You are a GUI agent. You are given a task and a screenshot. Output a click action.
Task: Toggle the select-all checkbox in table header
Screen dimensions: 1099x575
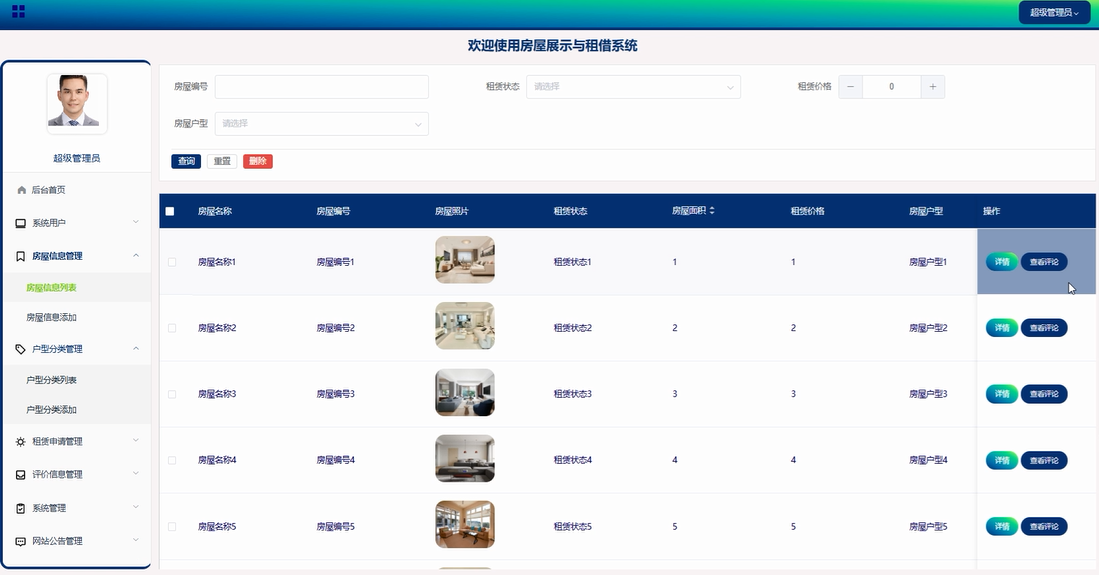pyautogui.click(x=170, y=211)
